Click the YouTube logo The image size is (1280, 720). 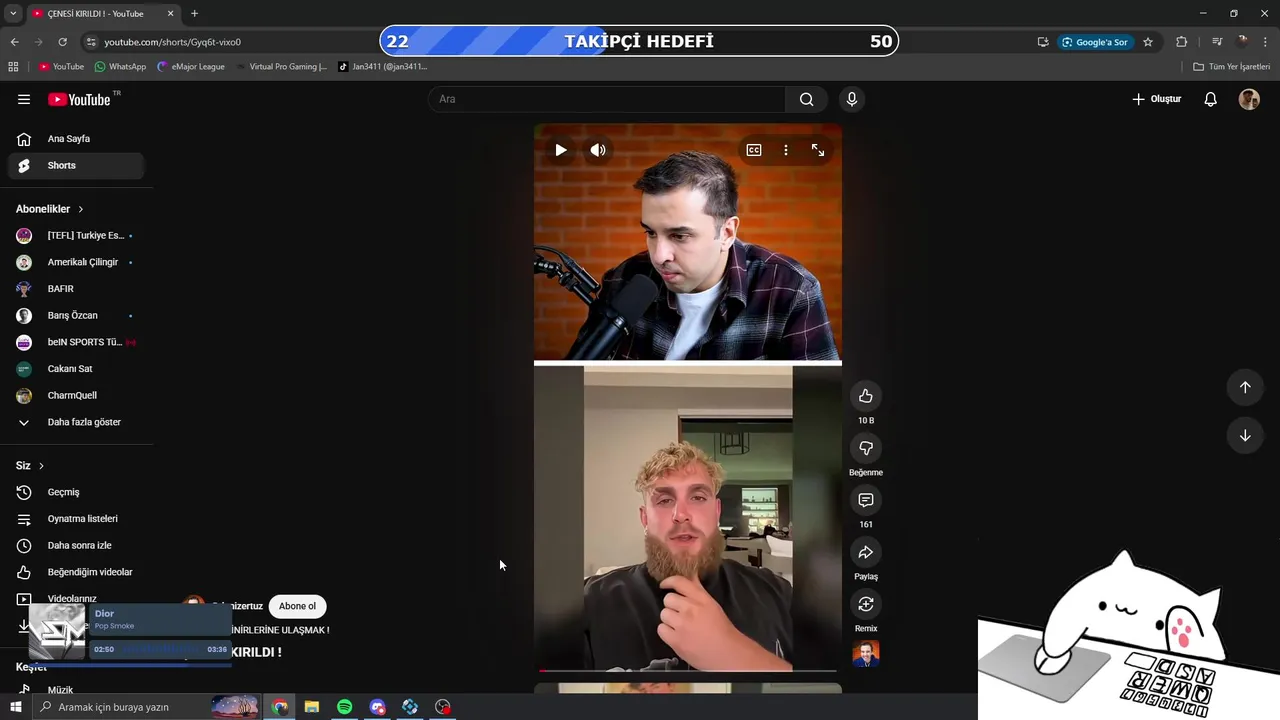pyautogui.click(x=80, y=99)
